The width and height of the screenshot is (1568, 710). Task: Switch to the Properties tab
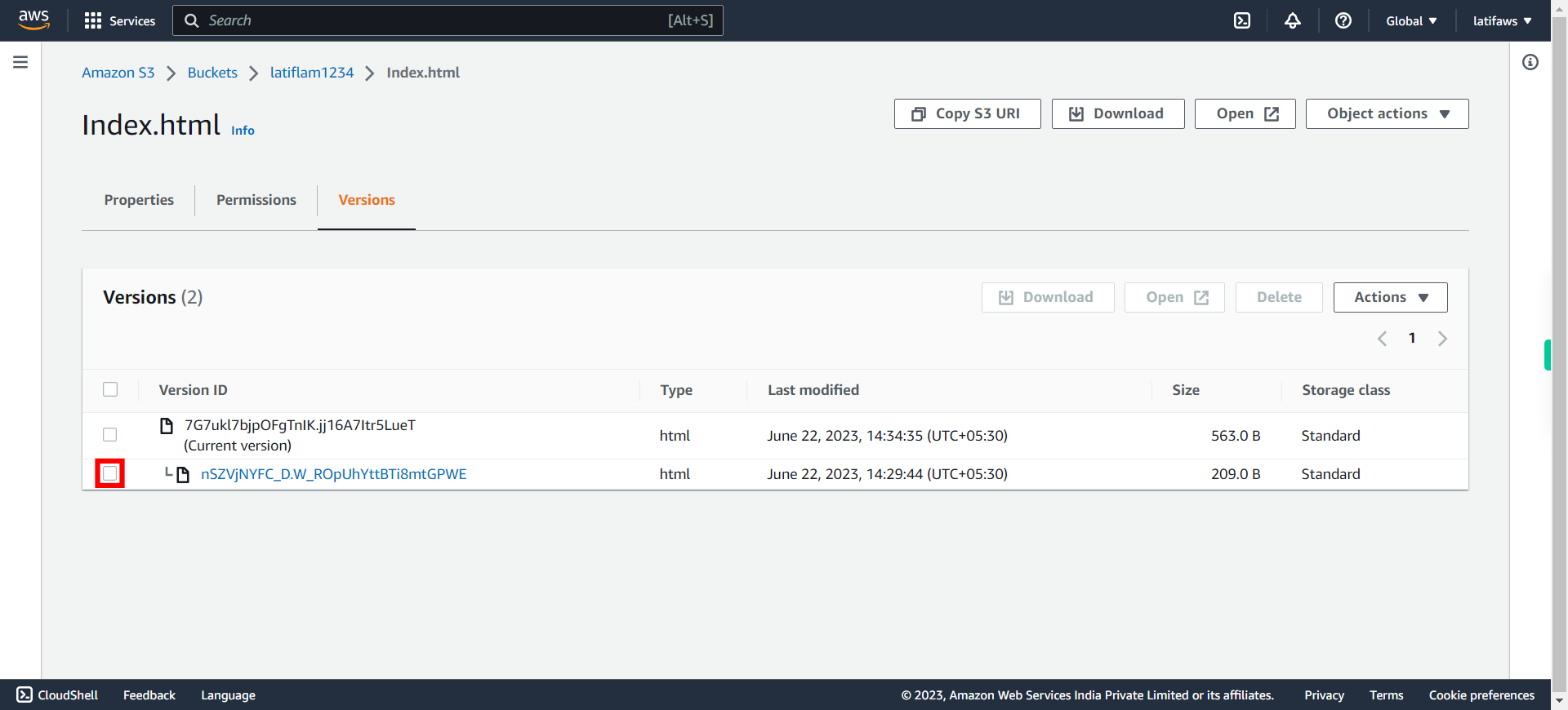click(x=139, y=200)
